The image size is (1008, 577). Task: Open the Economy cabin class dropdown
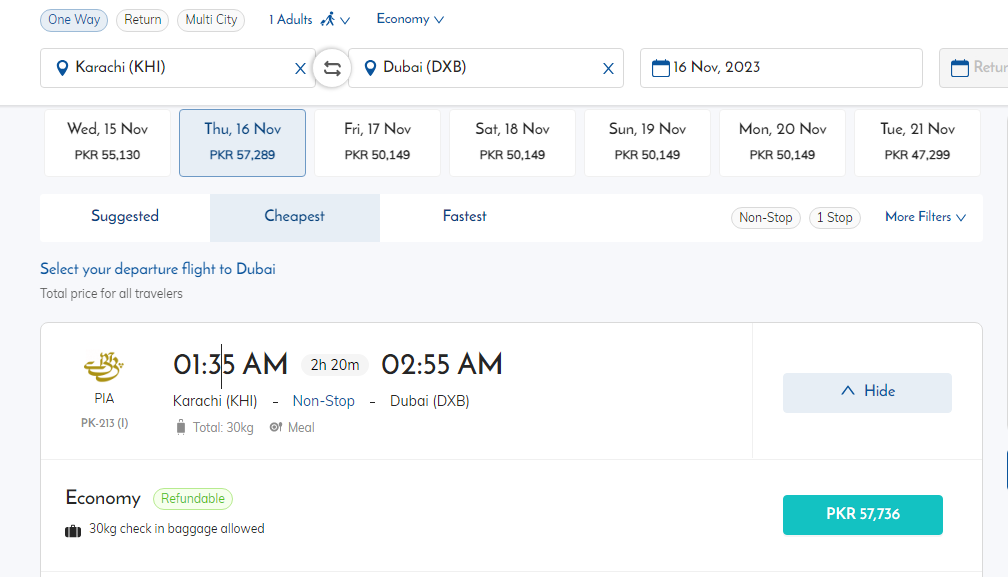(410, 19)
